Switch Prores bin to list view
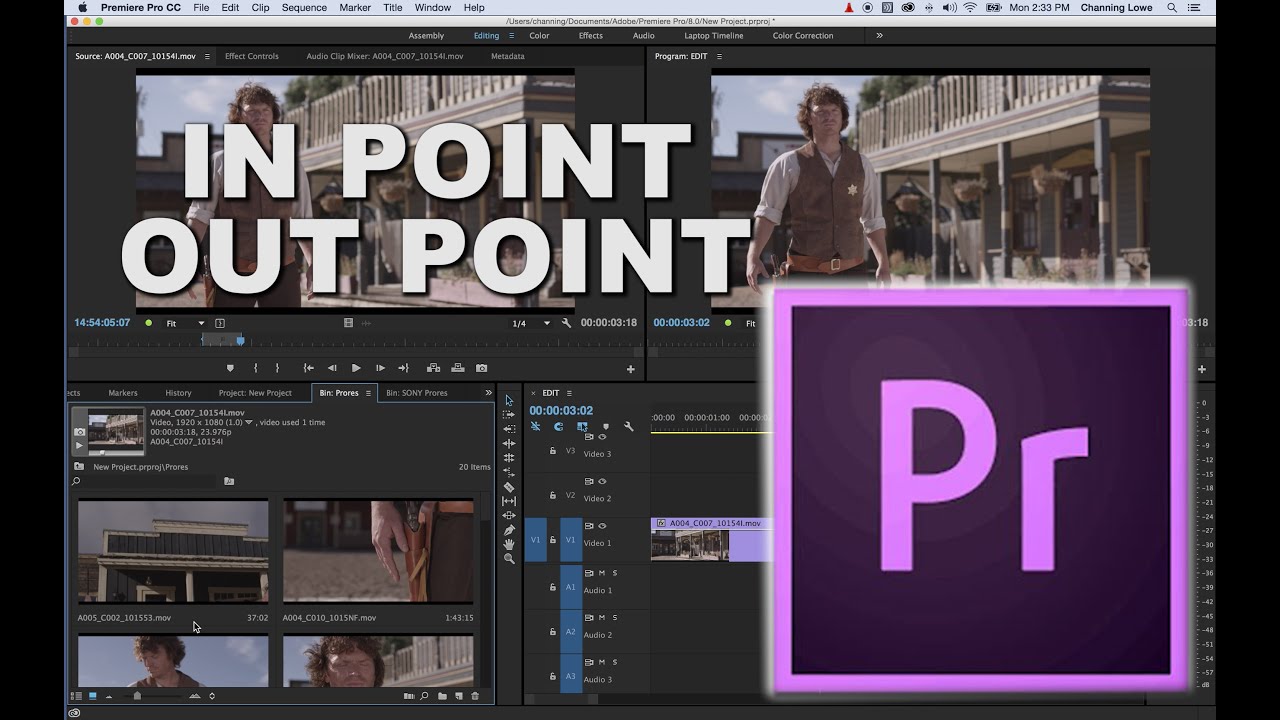 coord(76,696)
